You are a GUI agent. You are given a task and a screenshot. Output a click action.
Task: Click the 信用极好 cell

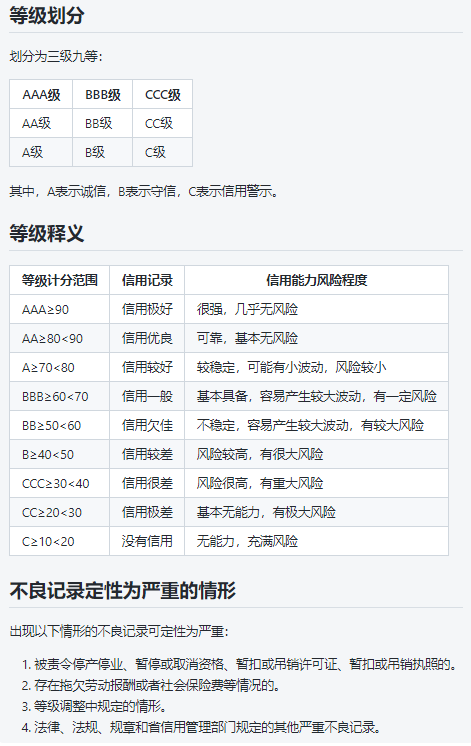(147, 309)
